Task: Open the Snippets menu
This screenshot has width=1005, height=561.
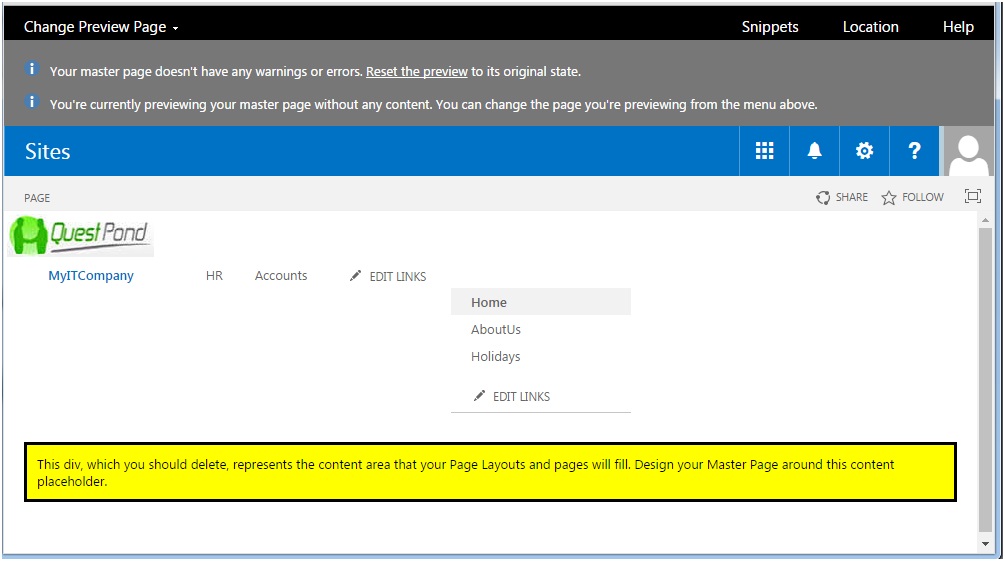Action: pyautogui.click(x=770, y=27)
